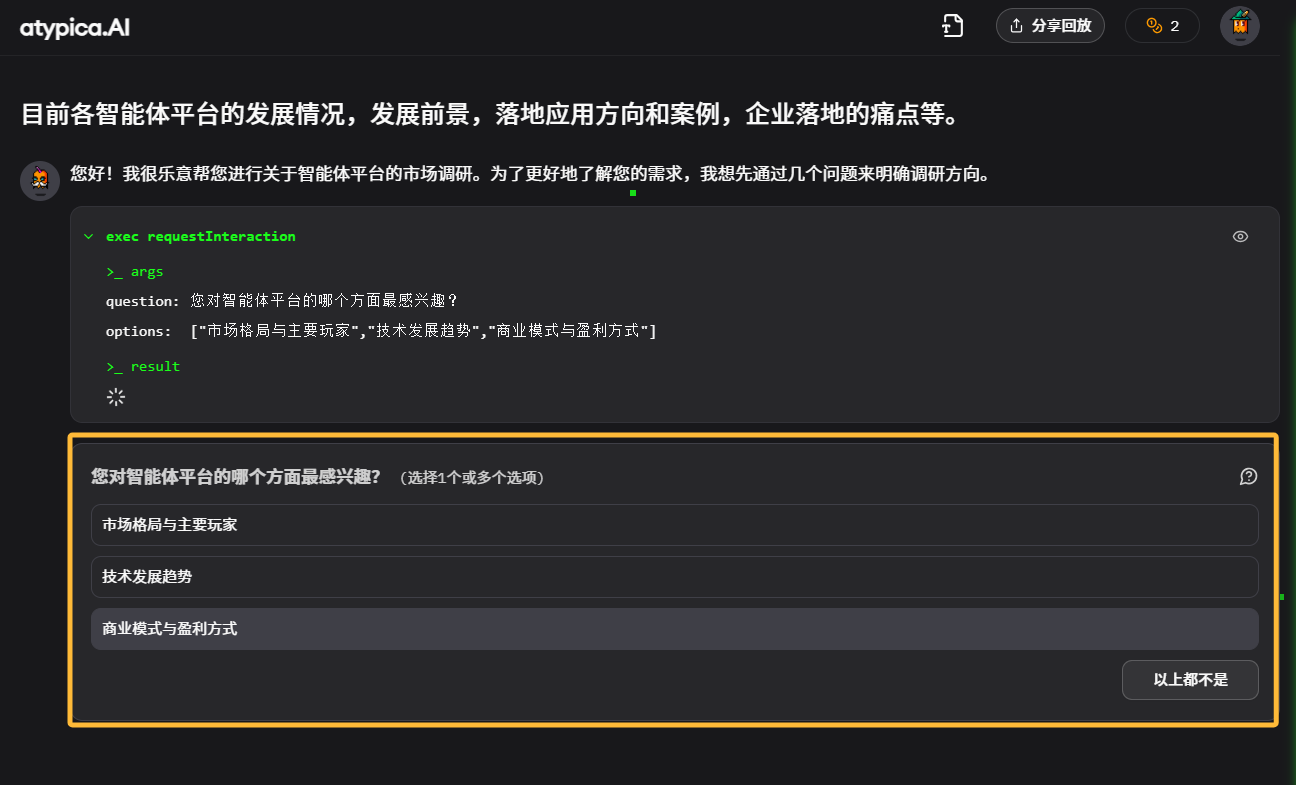The width and height of the screenshot is (1296, 785).
Task: Select option 技术发展趋势
Action: point(674,577)
